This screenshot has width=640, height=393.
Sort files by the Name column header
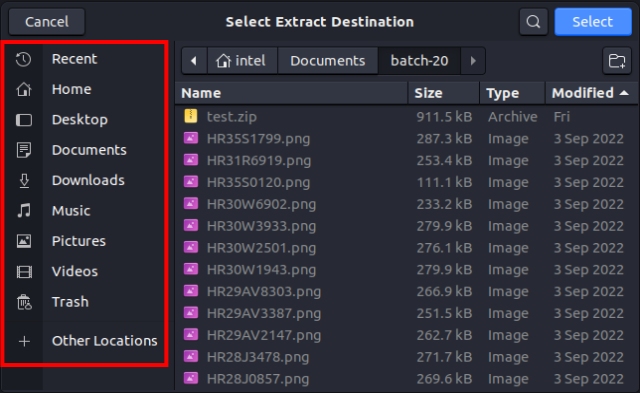tap(291, 93)
